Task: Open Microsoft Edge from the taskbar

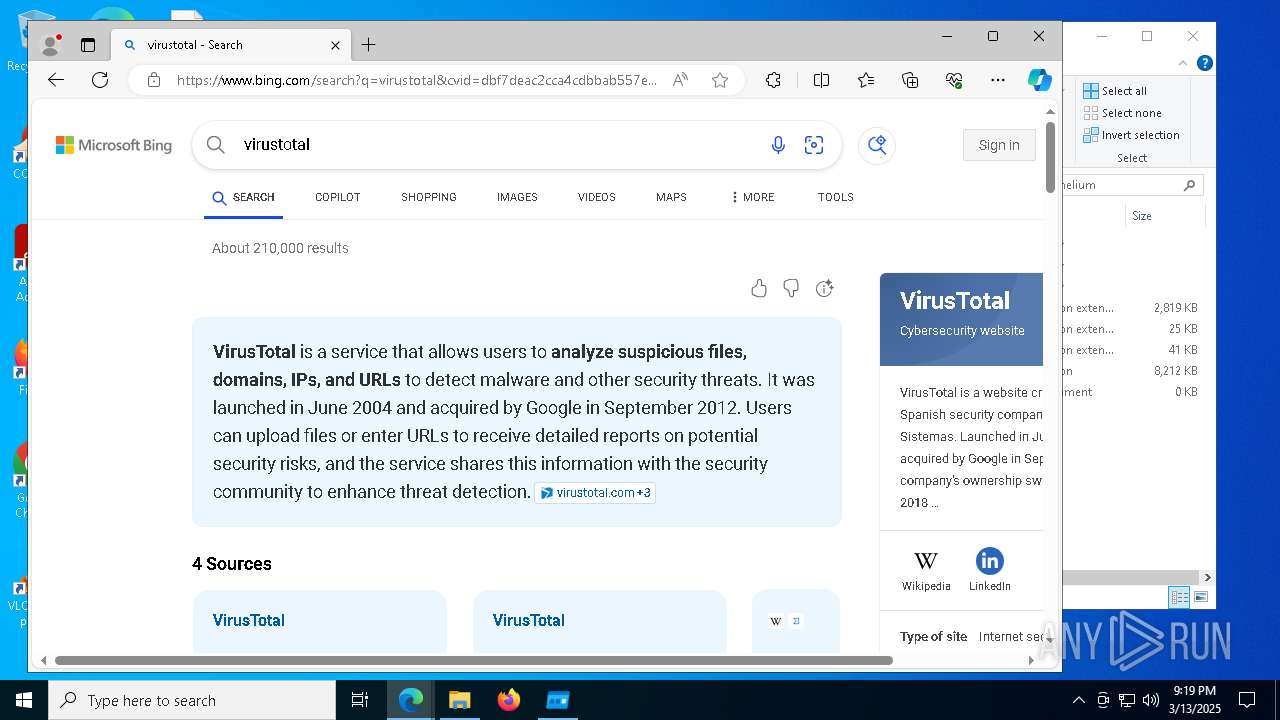Action: pos(411,700)
